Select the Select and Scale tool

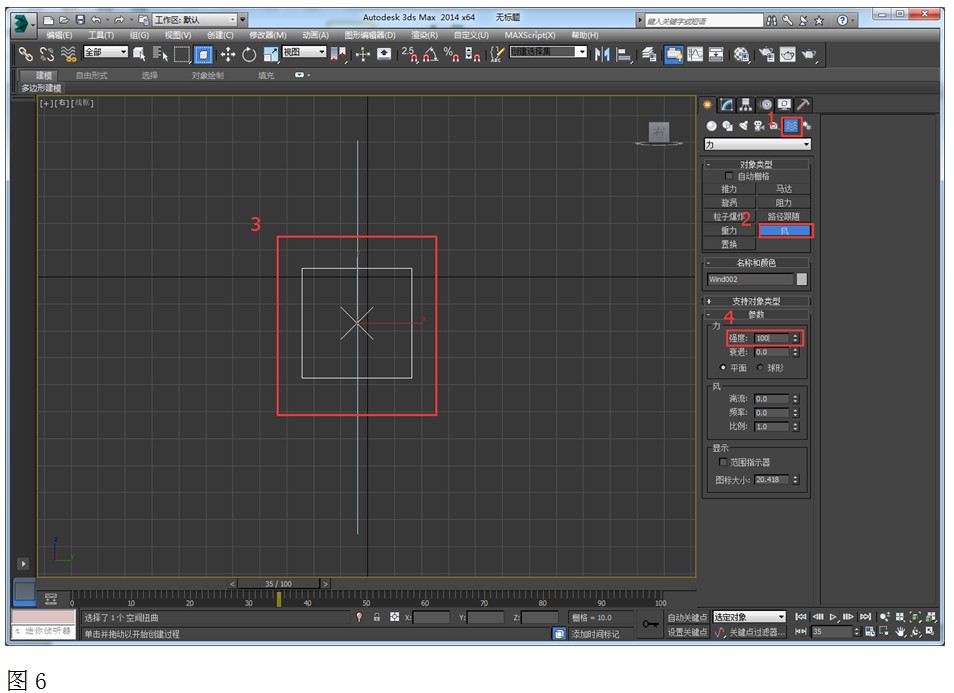click(270, 55)
